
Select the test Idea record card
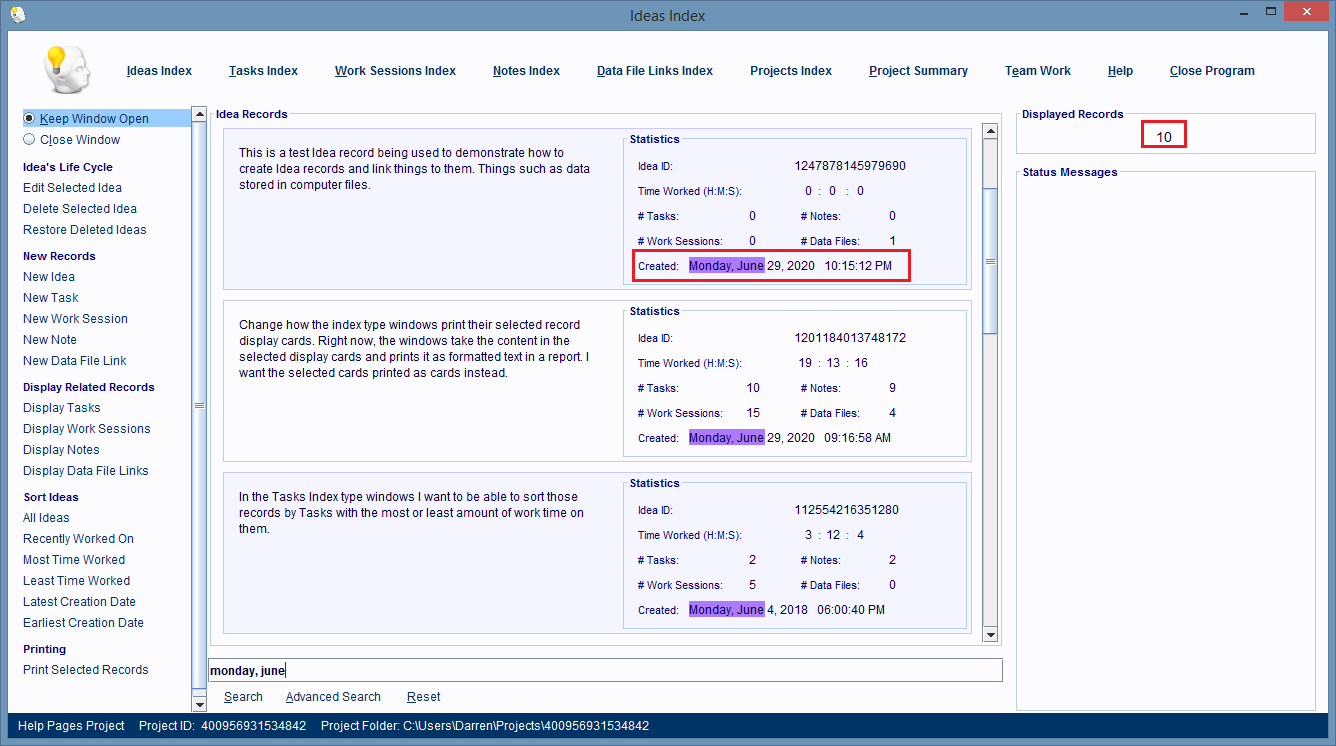(x=597, y=209)
